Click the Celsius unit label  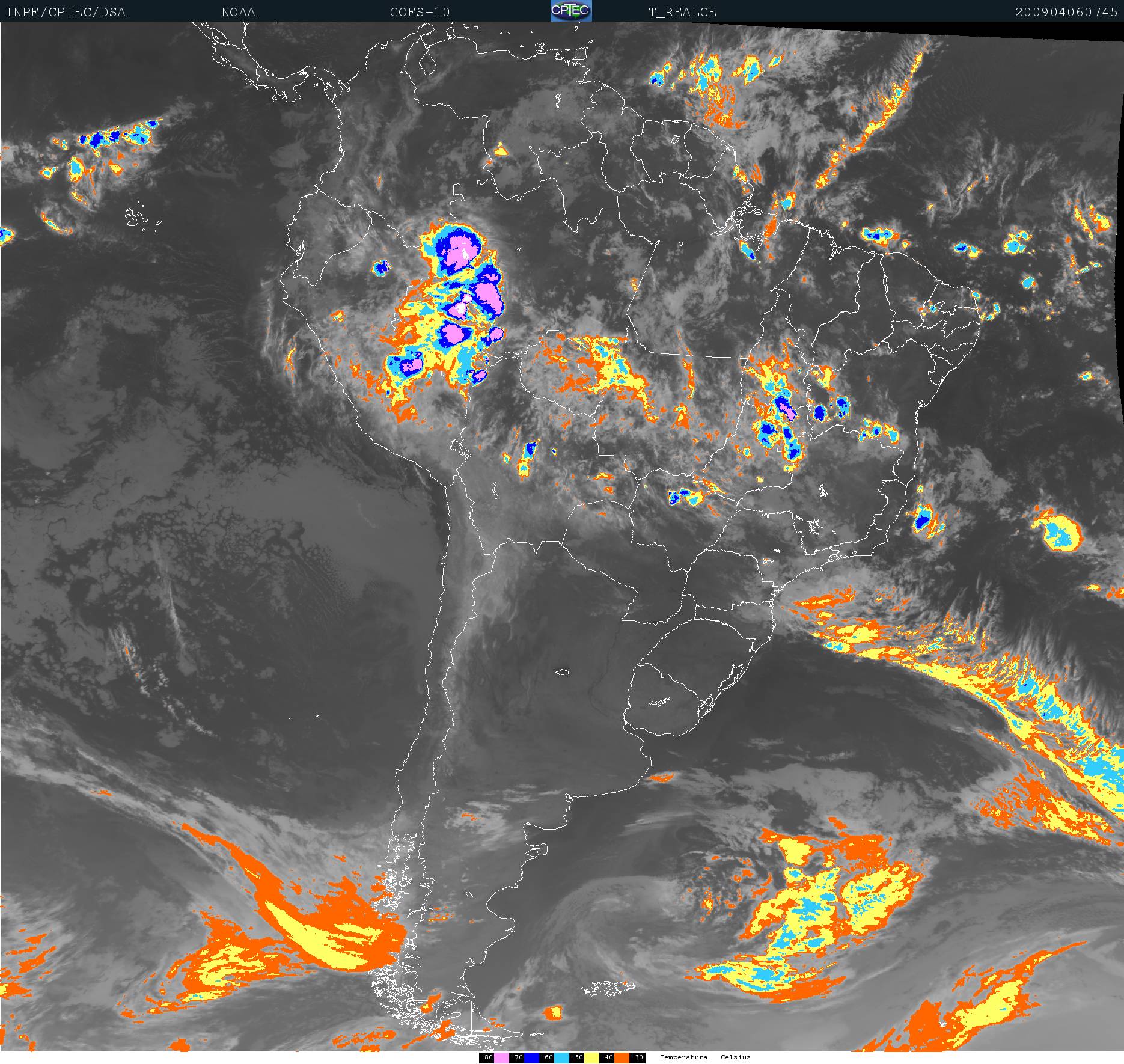(x=736, y=1057)
